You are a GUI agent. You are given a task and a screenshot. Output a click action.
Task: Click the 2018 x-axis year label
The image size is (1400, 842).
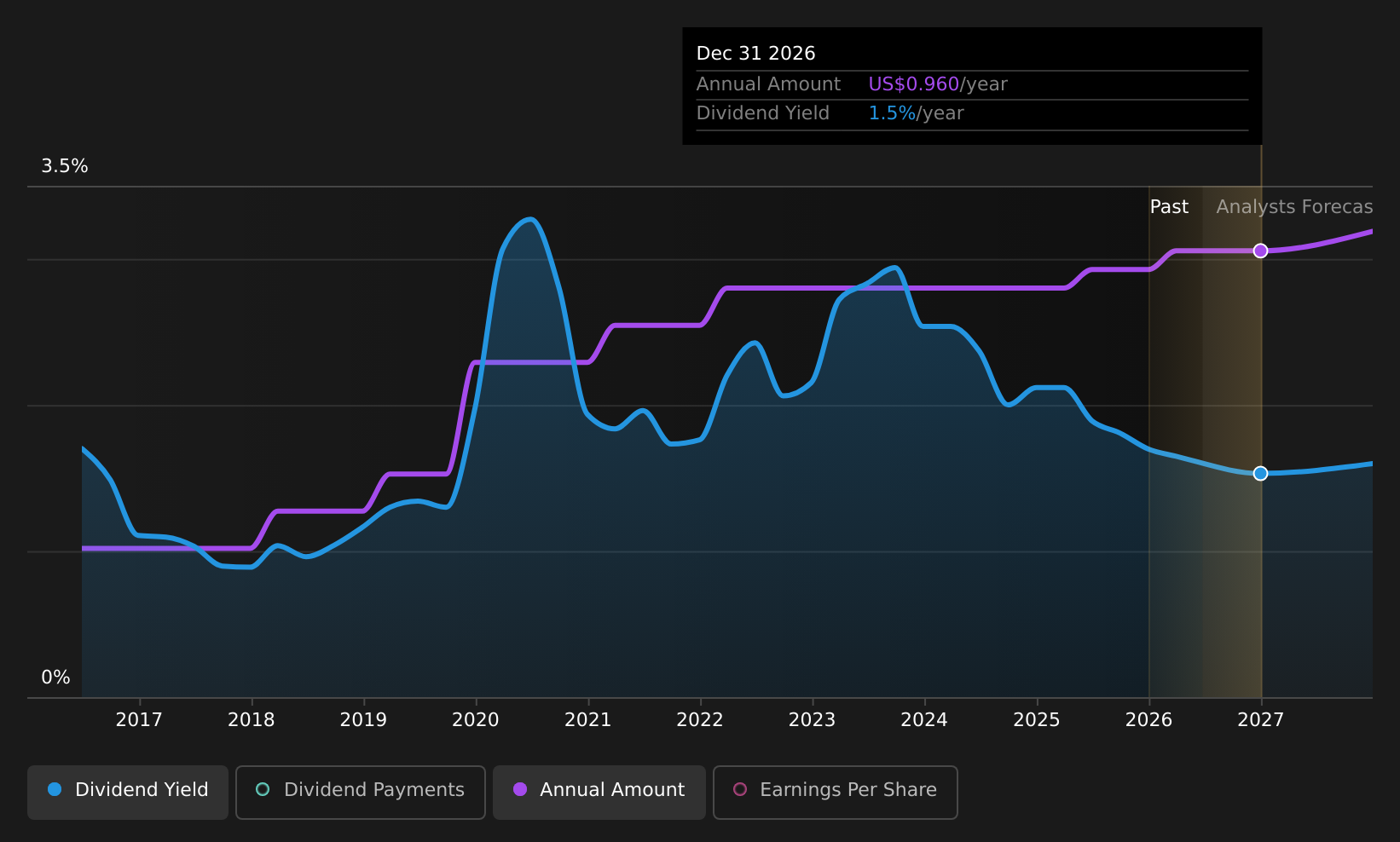[x=252, y=720]
